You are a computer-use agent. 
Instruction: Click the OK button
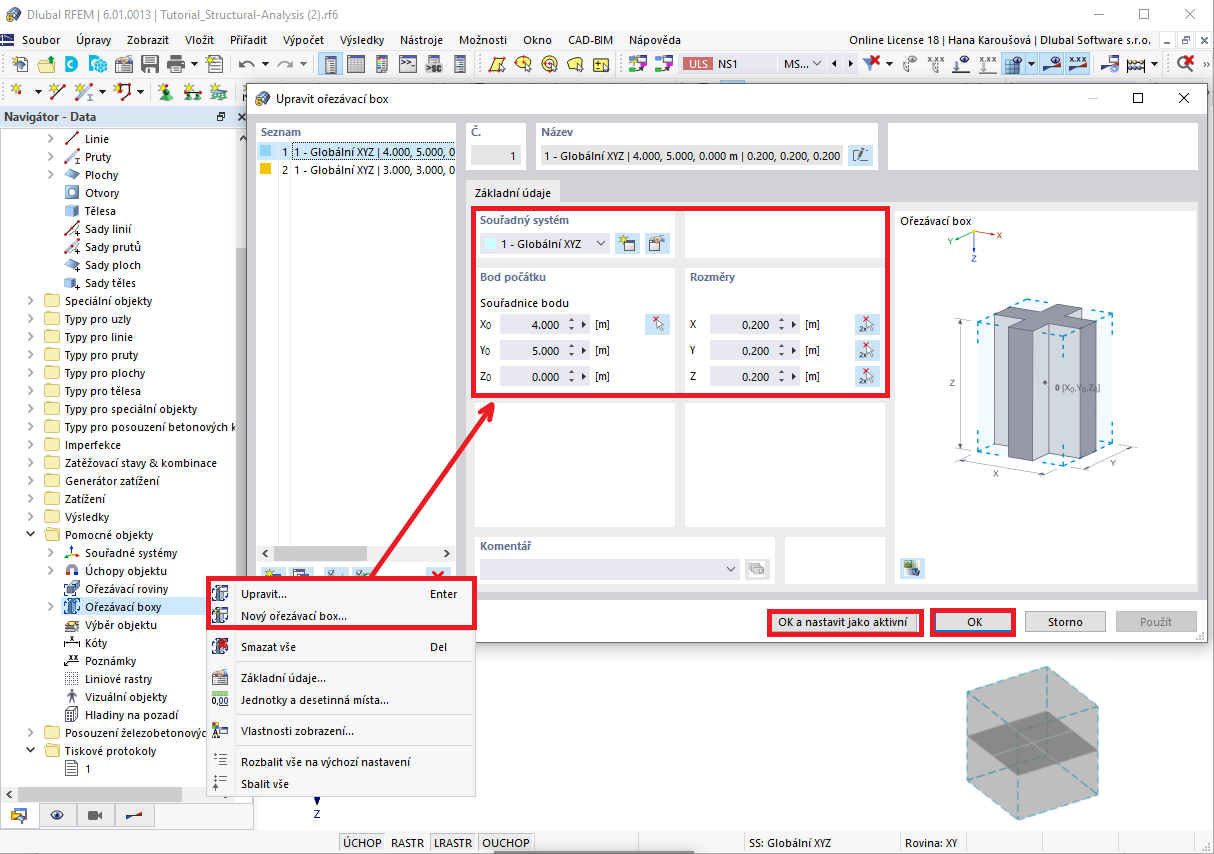click(974, 622)
